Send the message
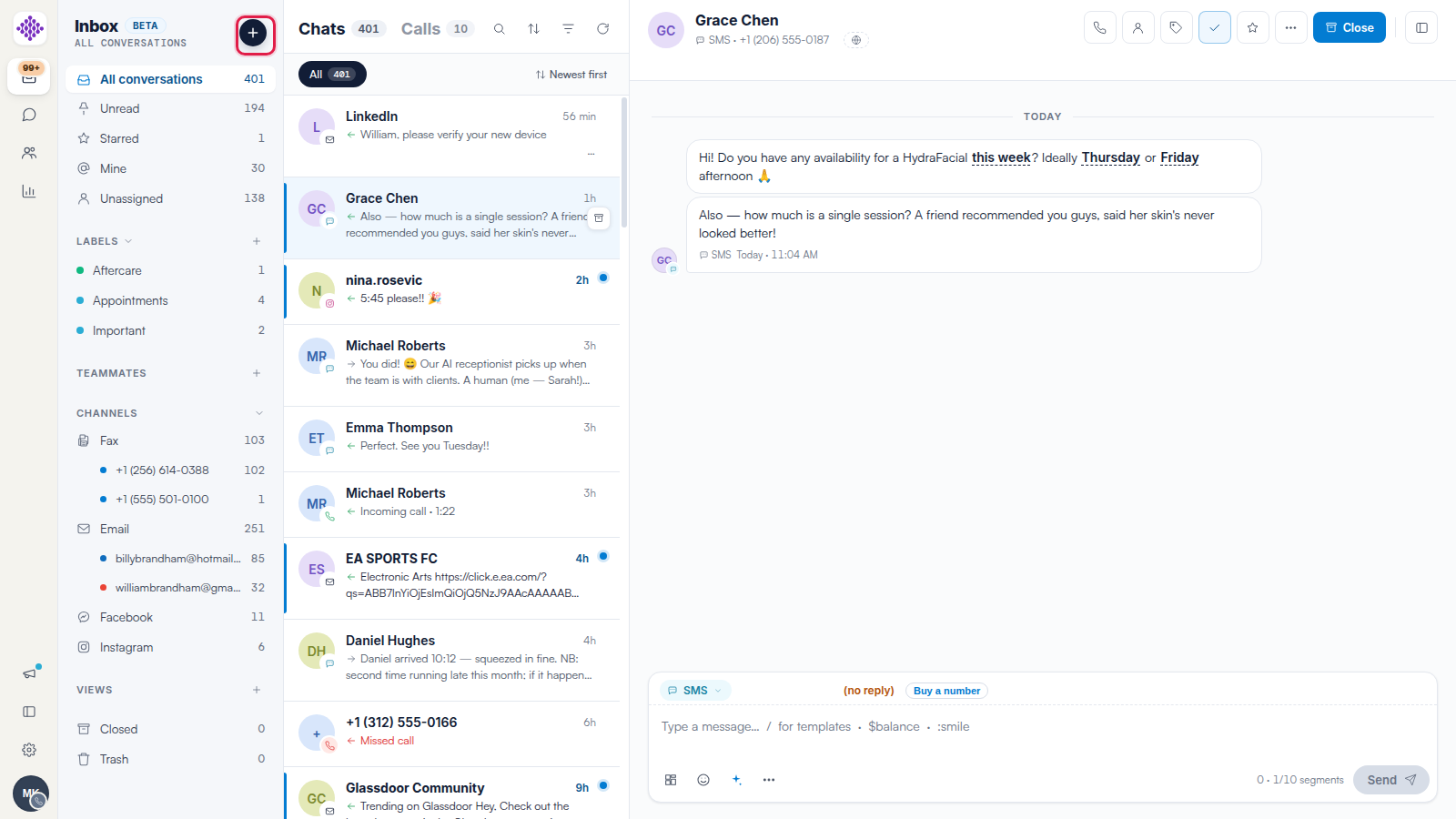The height and width of the screenshot is (819, 1456). click(x=1390, y=780)
